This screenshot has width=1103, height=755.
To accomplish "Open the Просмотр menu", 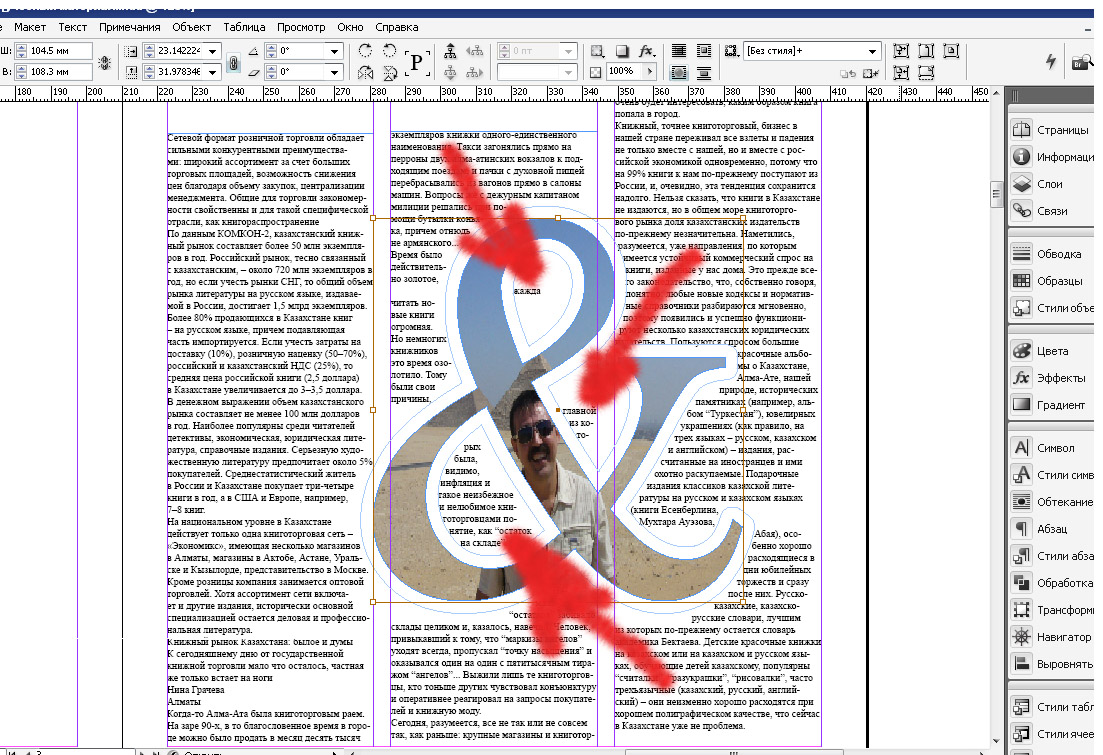I will coord(301,27).
